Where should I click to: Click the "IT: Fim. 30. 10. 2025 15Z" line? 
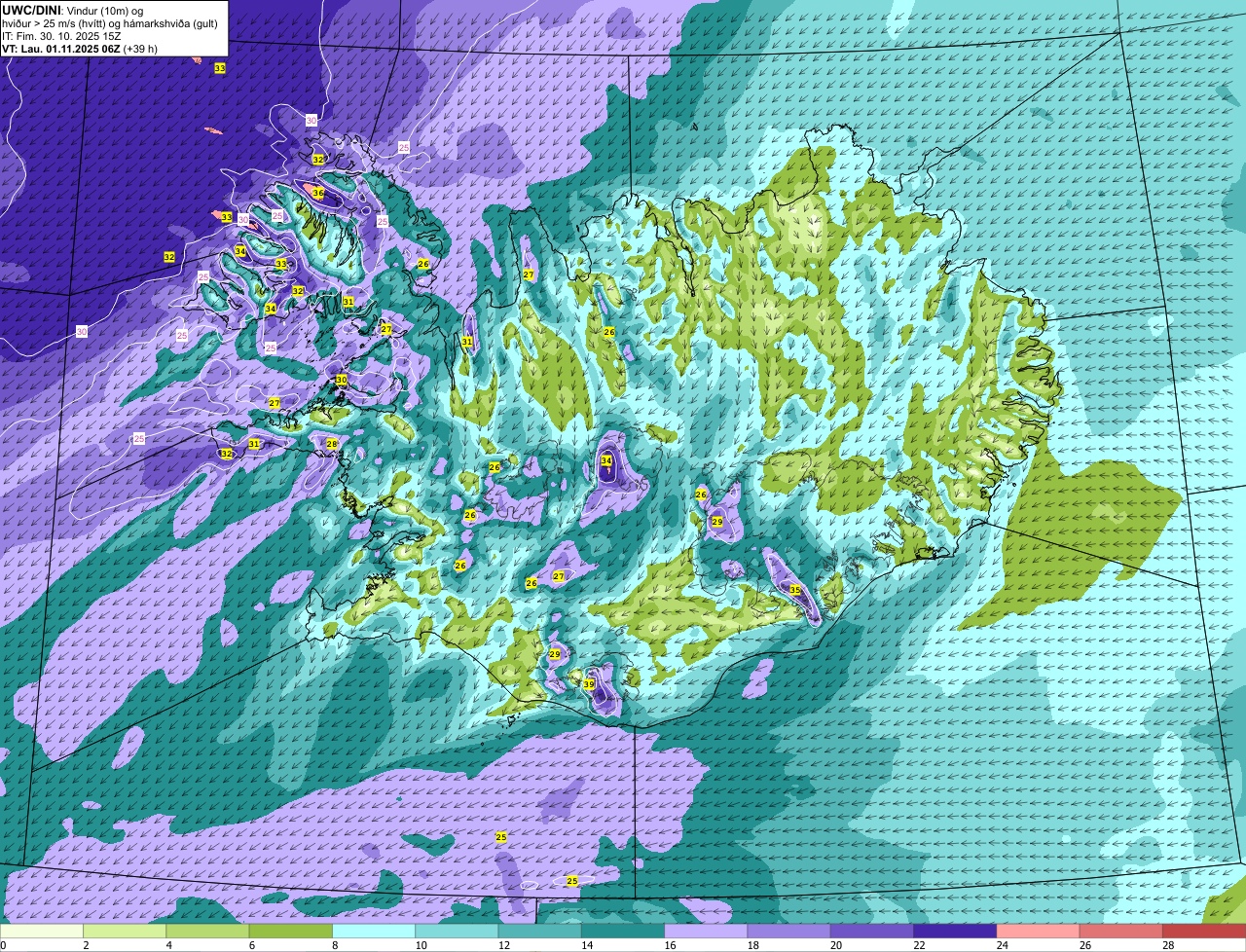point(61,36)
